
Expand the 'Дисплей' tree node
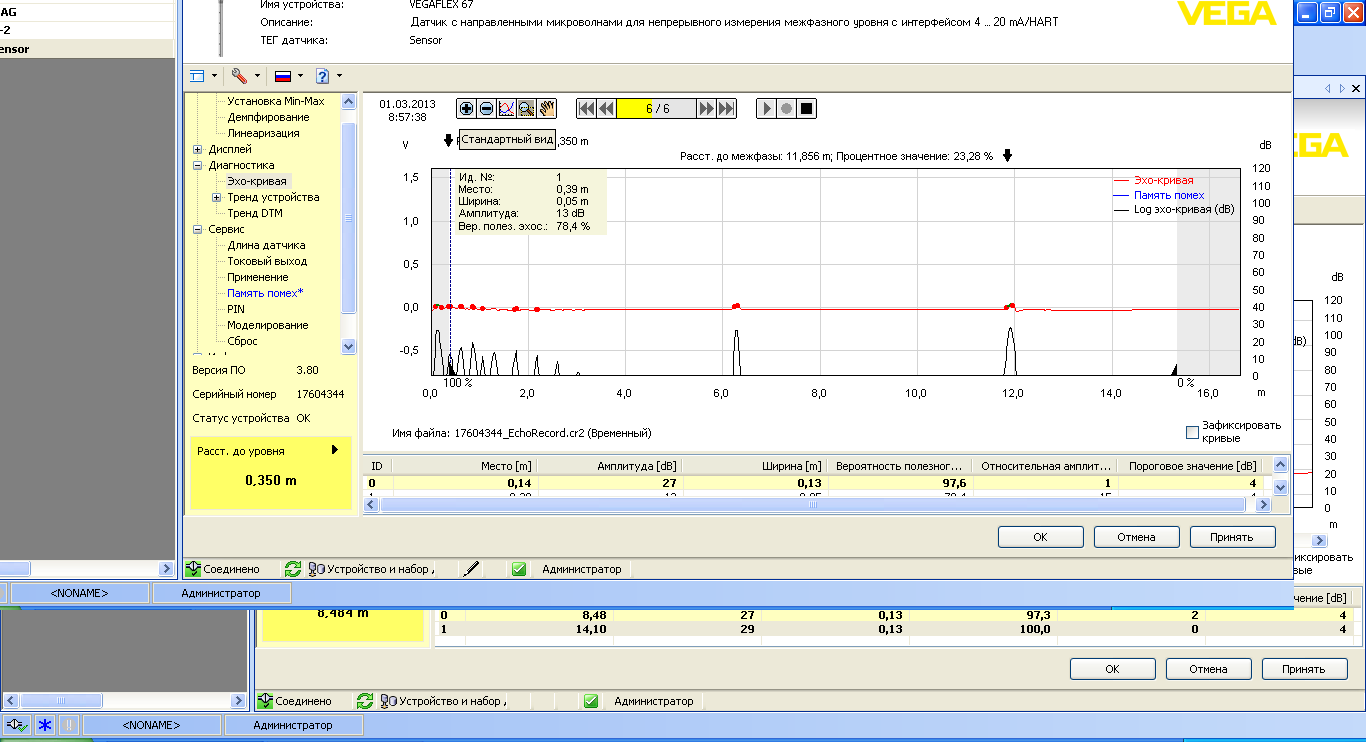pos(198,149)
